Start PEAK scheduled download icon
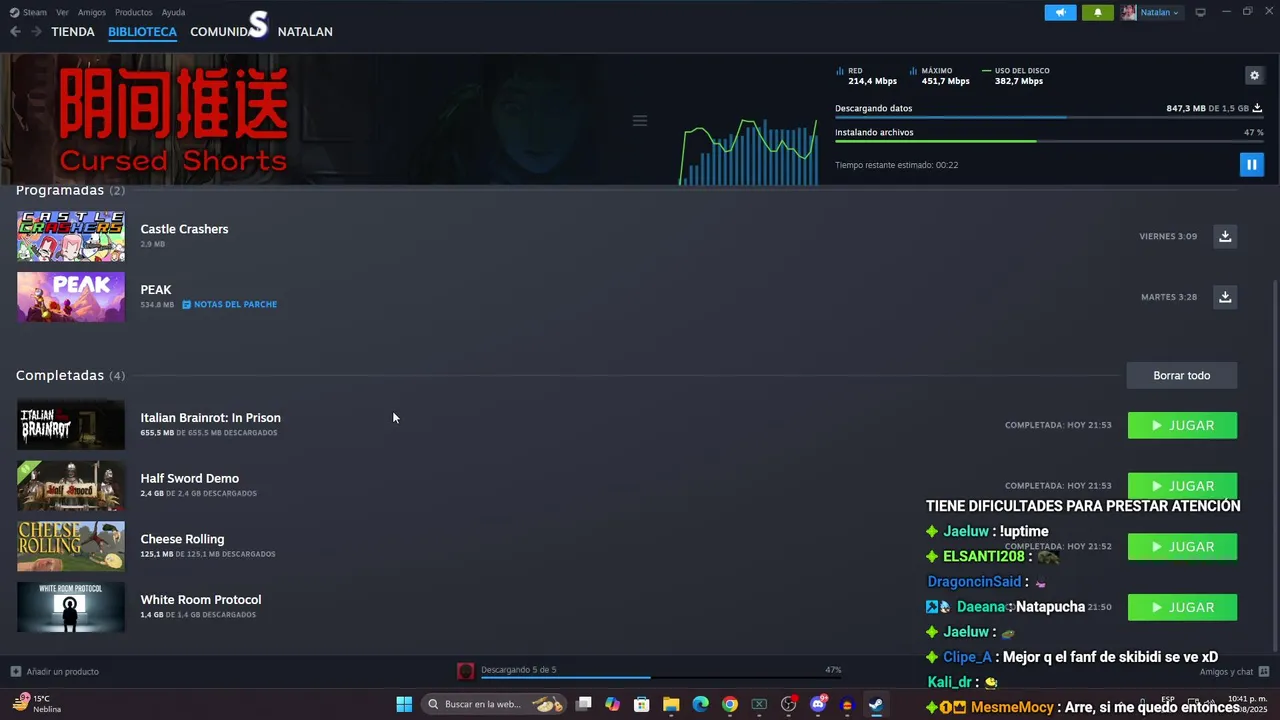This screenshot has width=1280, height=720. pyautogui.click(x=1224, y=297)
